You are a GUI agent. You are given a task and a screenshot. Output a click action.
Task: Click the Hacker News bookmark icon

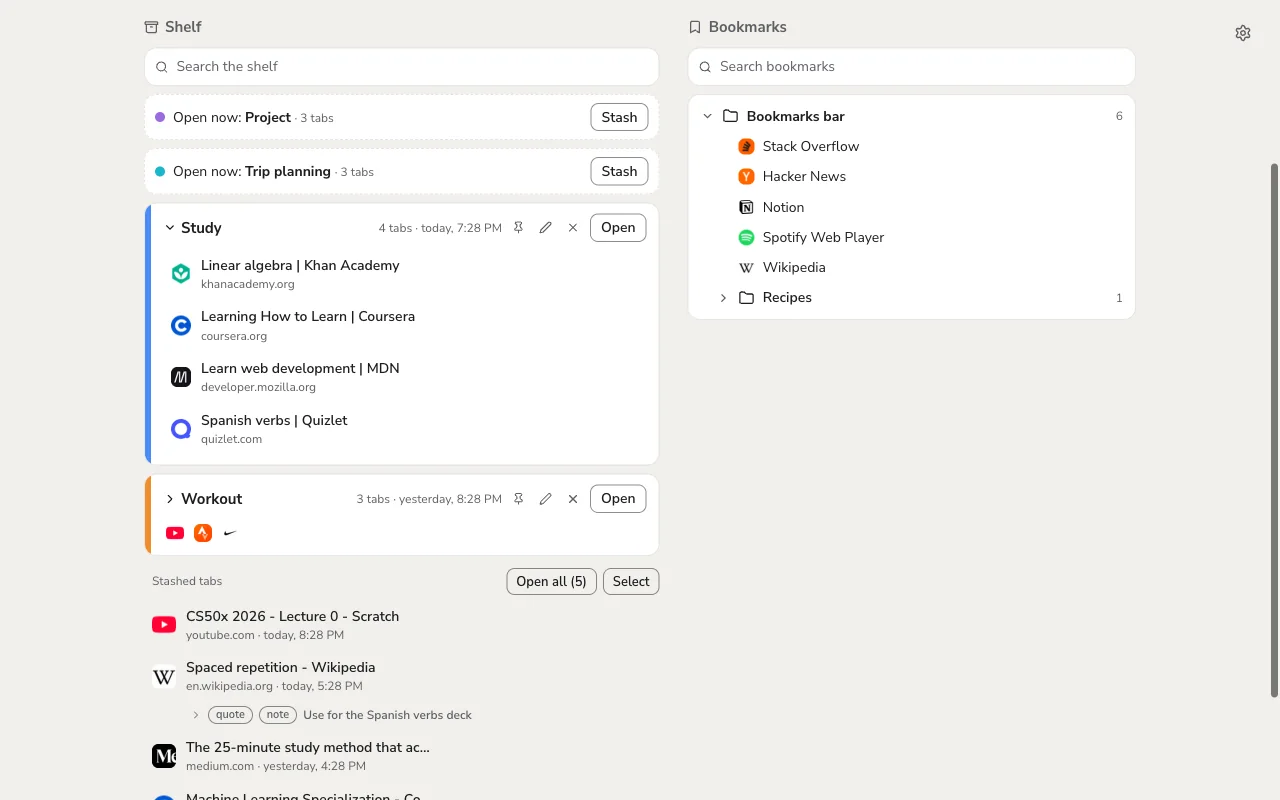tap(746, 176)
